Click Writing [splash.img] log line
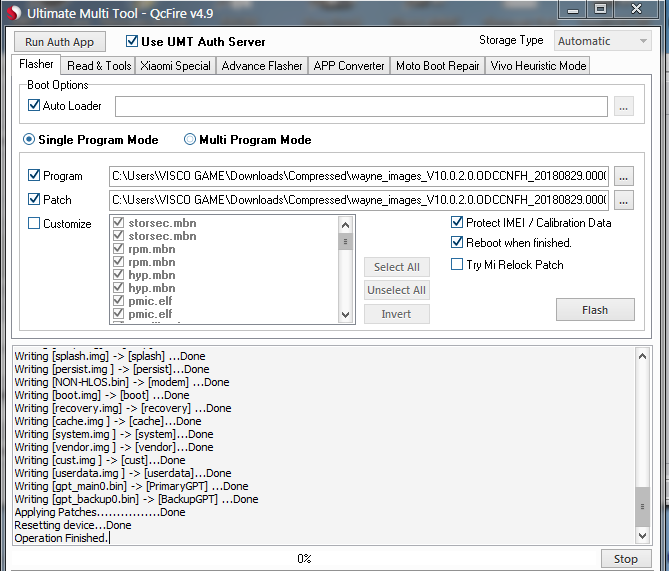 [x=110, y=356]
